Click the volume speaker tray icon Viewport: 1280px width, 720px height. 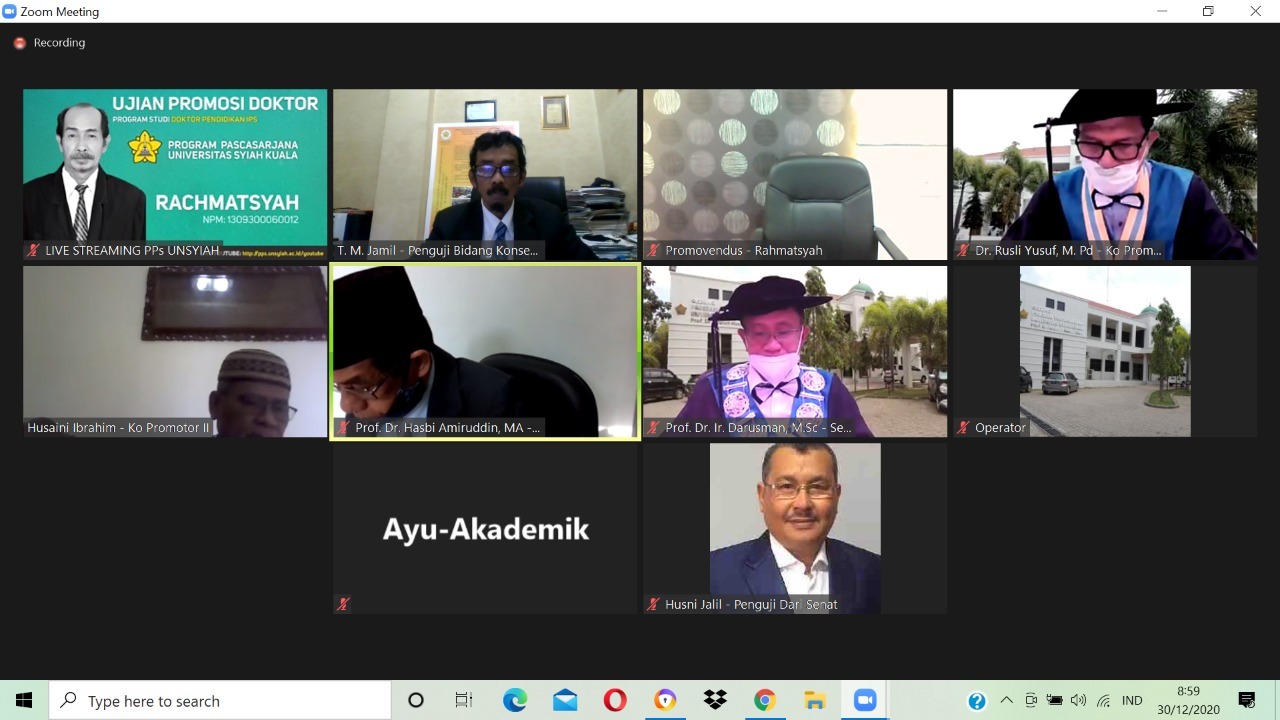[1078, 701]
